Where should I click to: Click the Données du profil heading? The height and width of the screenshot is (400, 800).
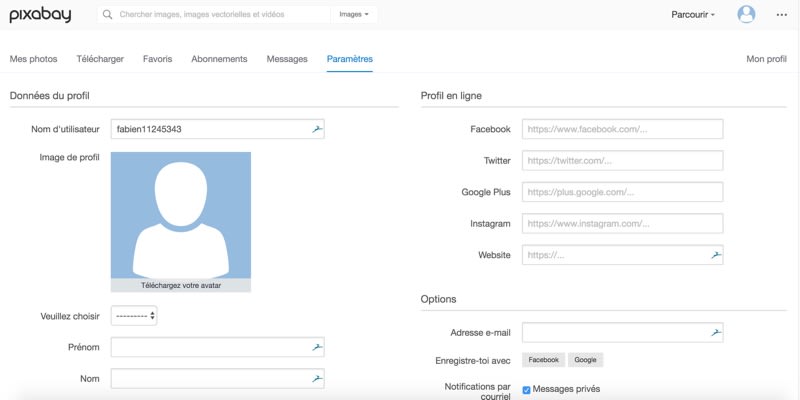tap(49, 95)
